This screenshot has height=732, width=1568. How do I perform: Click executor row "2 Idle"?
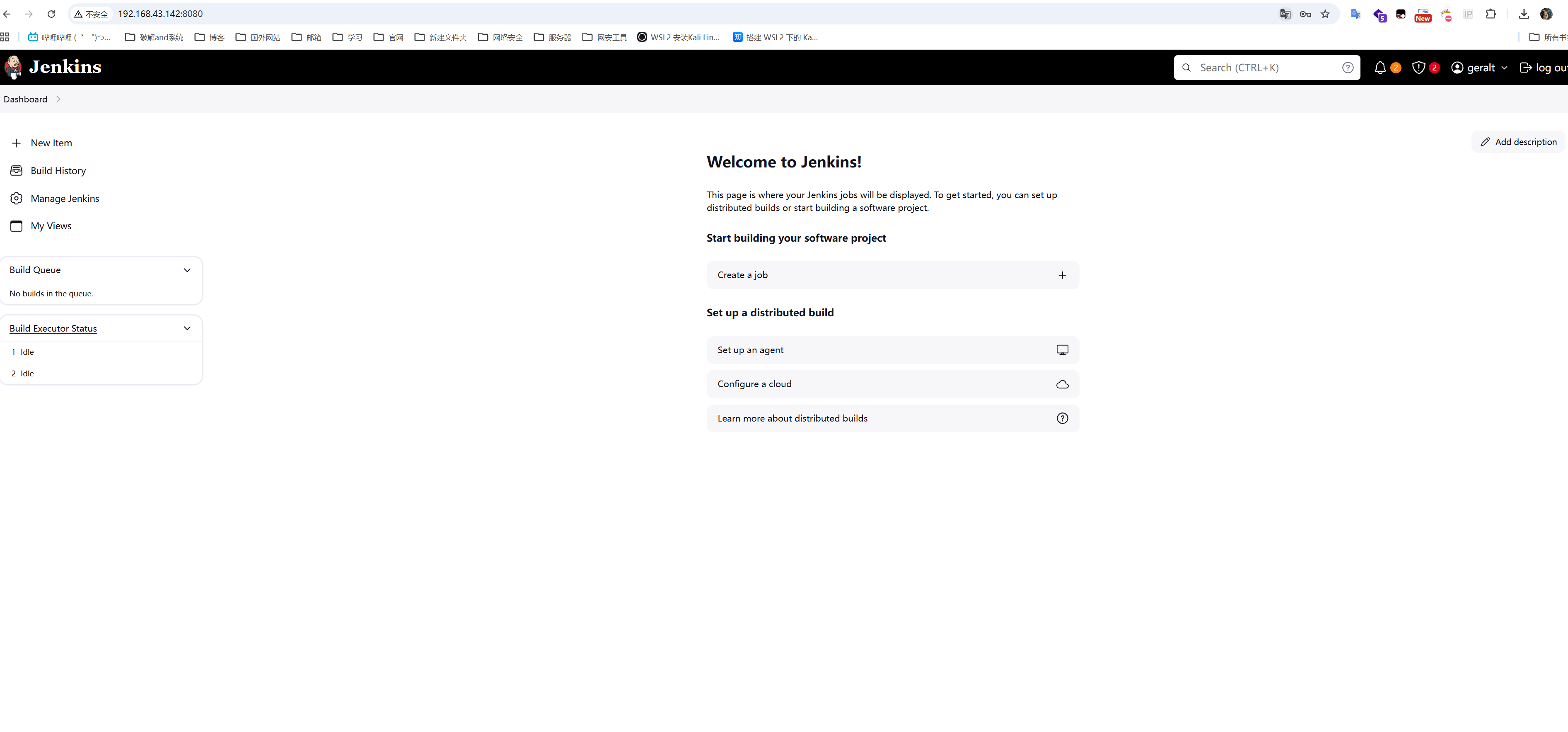[101, 374]
